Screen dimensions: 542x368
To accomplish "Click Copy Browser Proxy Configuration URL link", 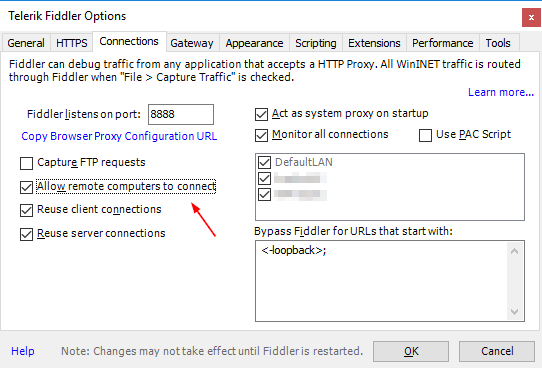I will coord(119,136).
